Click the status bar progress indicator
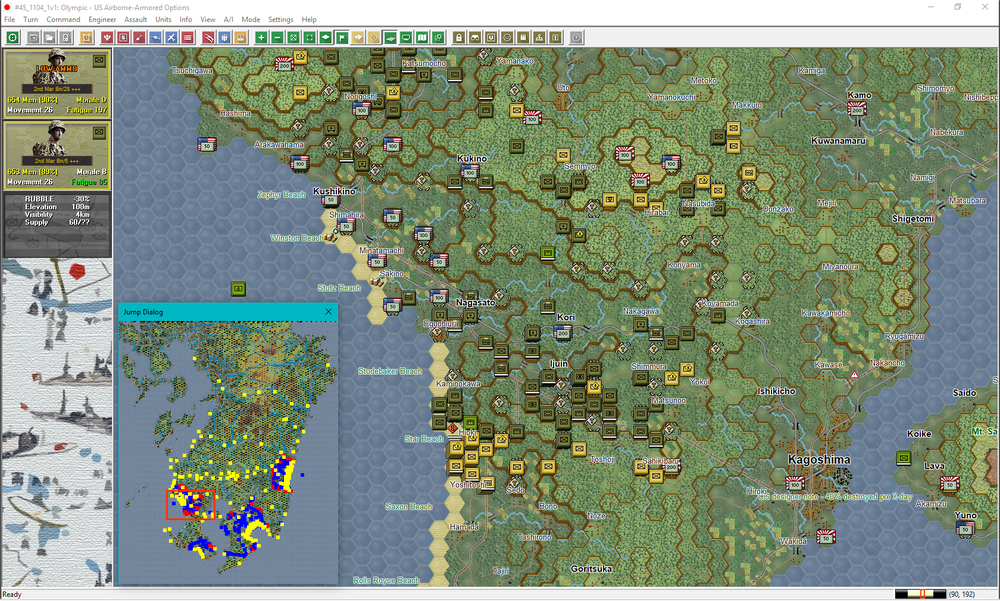This screenshot has width=1000, height=601. [920, 594]
